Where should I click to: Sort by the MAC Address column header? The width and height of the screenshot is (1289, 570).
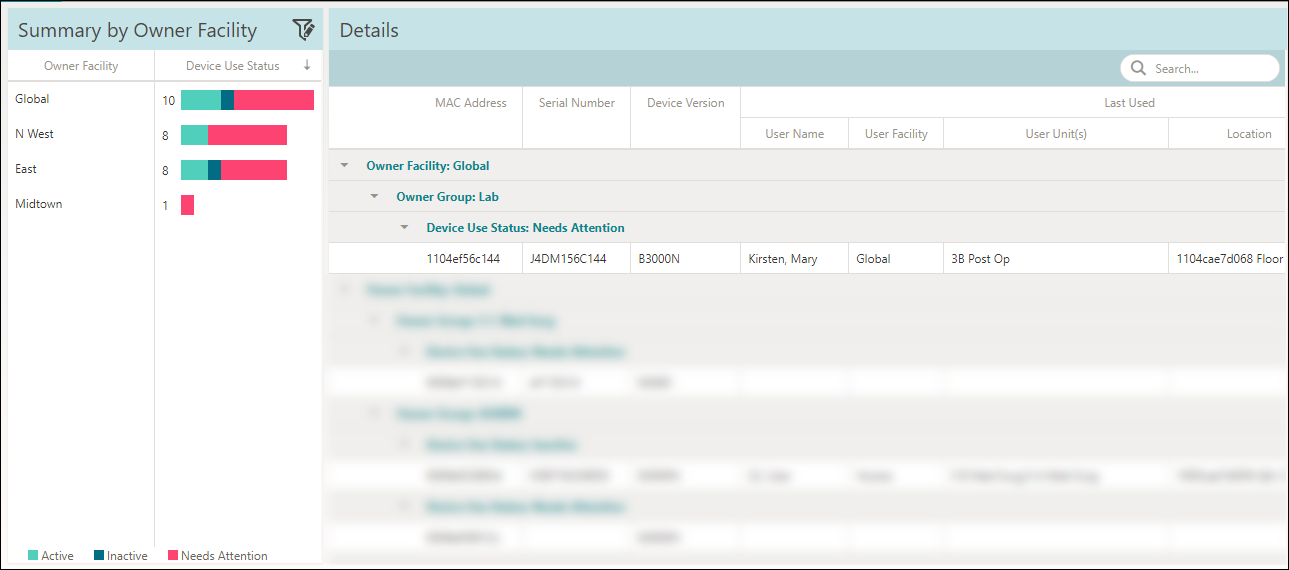pyautogui.click(x=470, y=103)
